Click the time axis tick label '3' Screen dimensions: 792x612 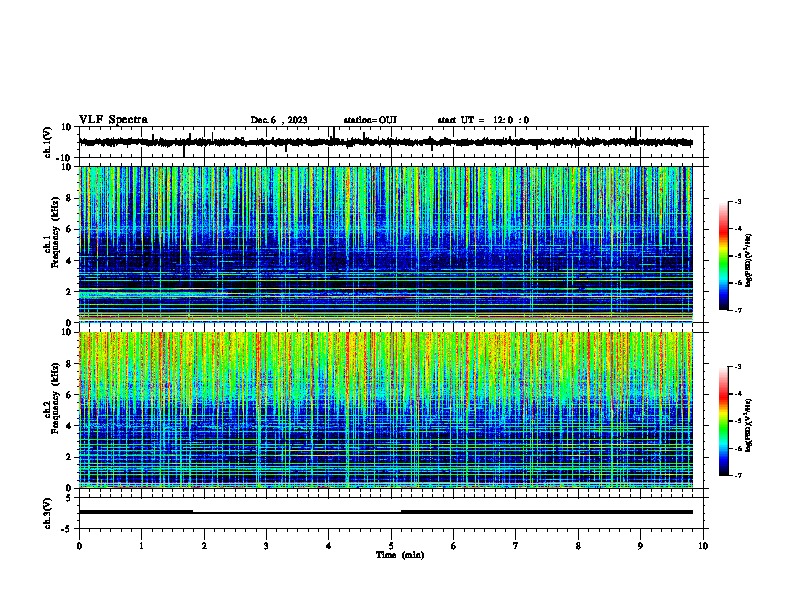click(x=266, y=546)
